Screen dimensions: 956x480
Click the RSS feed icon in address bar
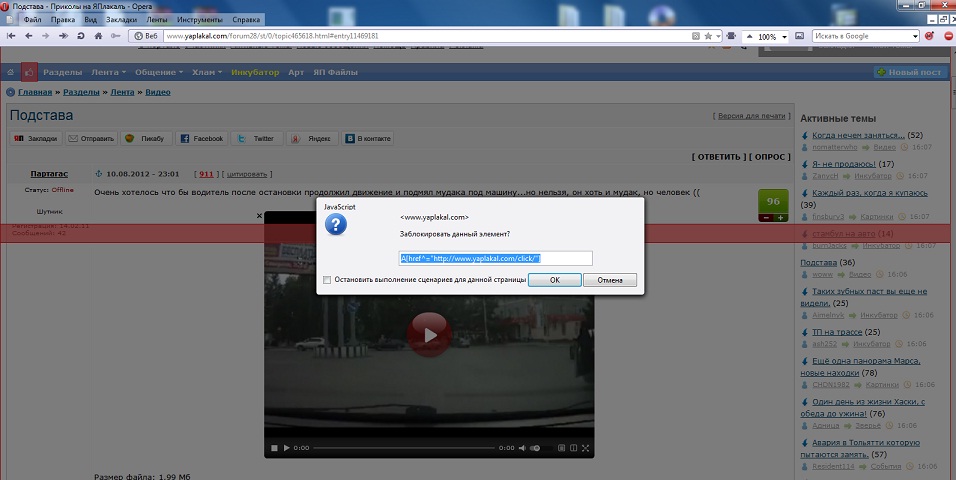(696, 36)
